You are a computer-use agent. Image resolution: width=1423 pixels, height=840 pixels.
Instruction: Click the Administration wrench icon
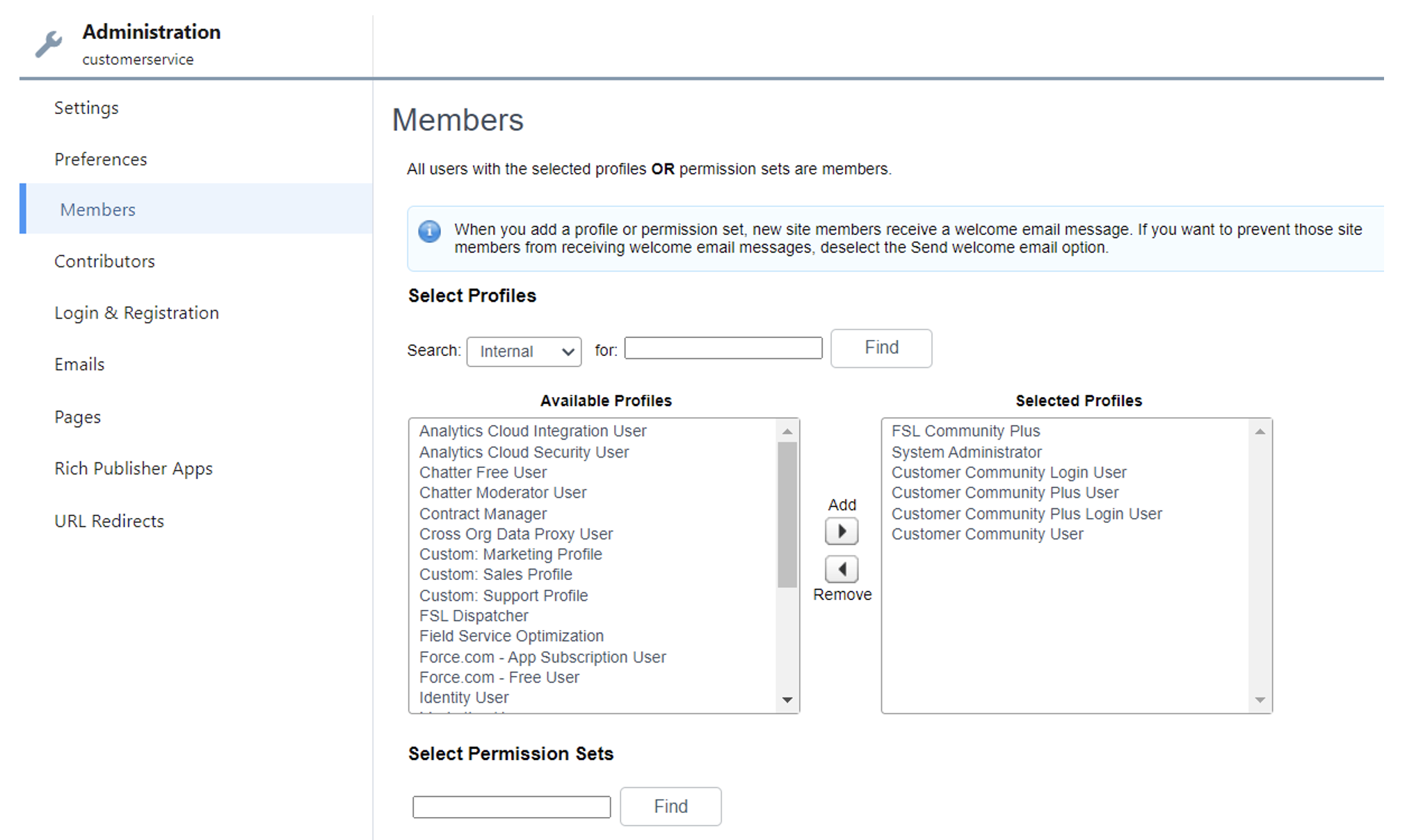click(x=49, y=44)
